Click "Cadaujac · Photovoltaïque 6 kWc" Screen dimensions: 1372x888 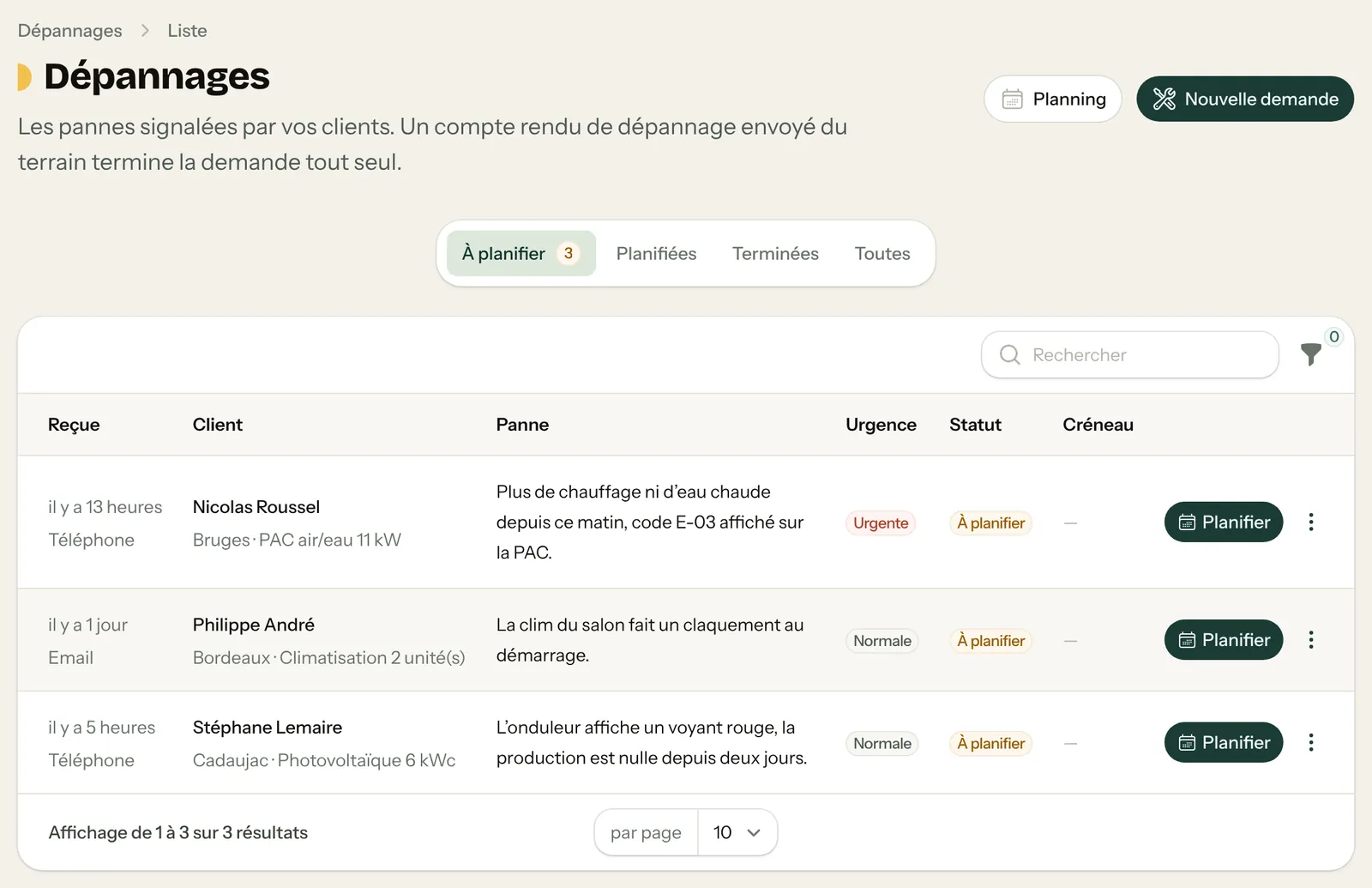324,760
